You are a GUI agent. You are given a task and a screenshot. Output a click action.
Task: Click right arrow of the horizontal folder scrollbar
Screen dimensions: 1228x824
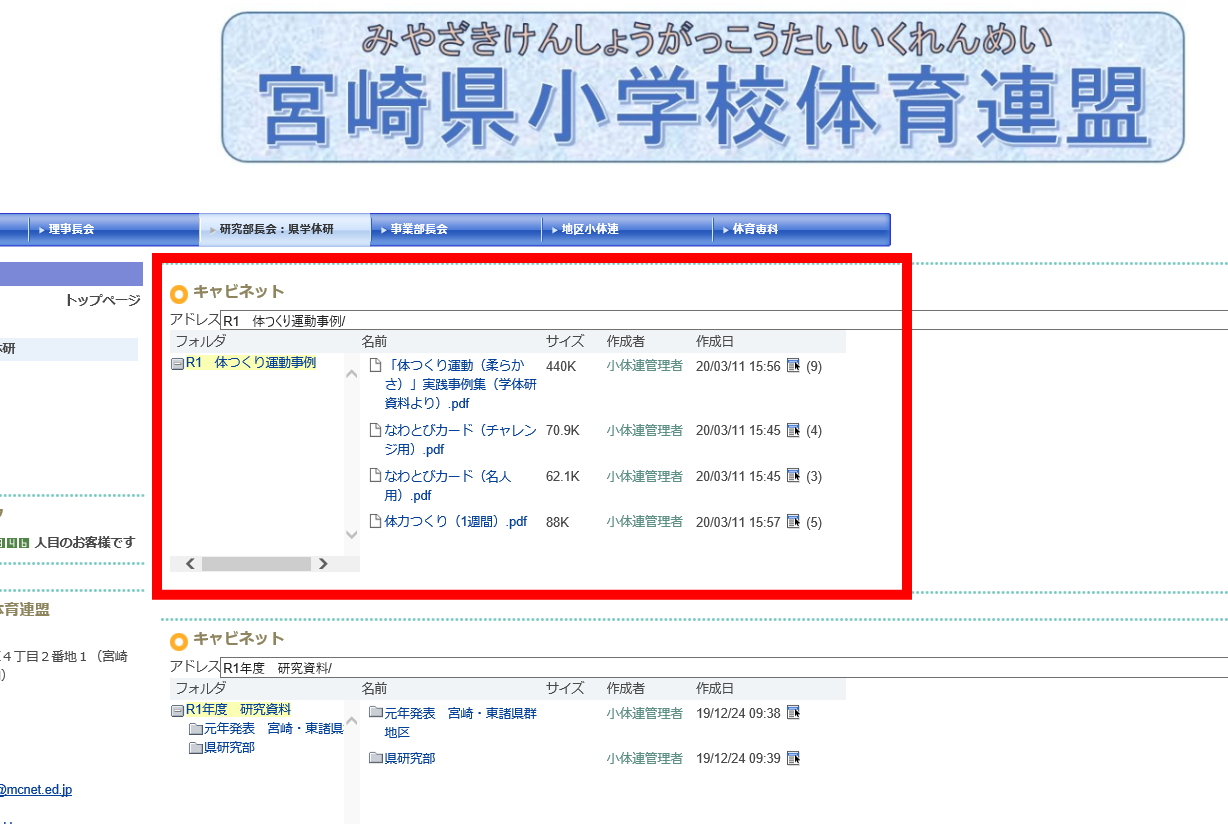click(x=323, y=564)
